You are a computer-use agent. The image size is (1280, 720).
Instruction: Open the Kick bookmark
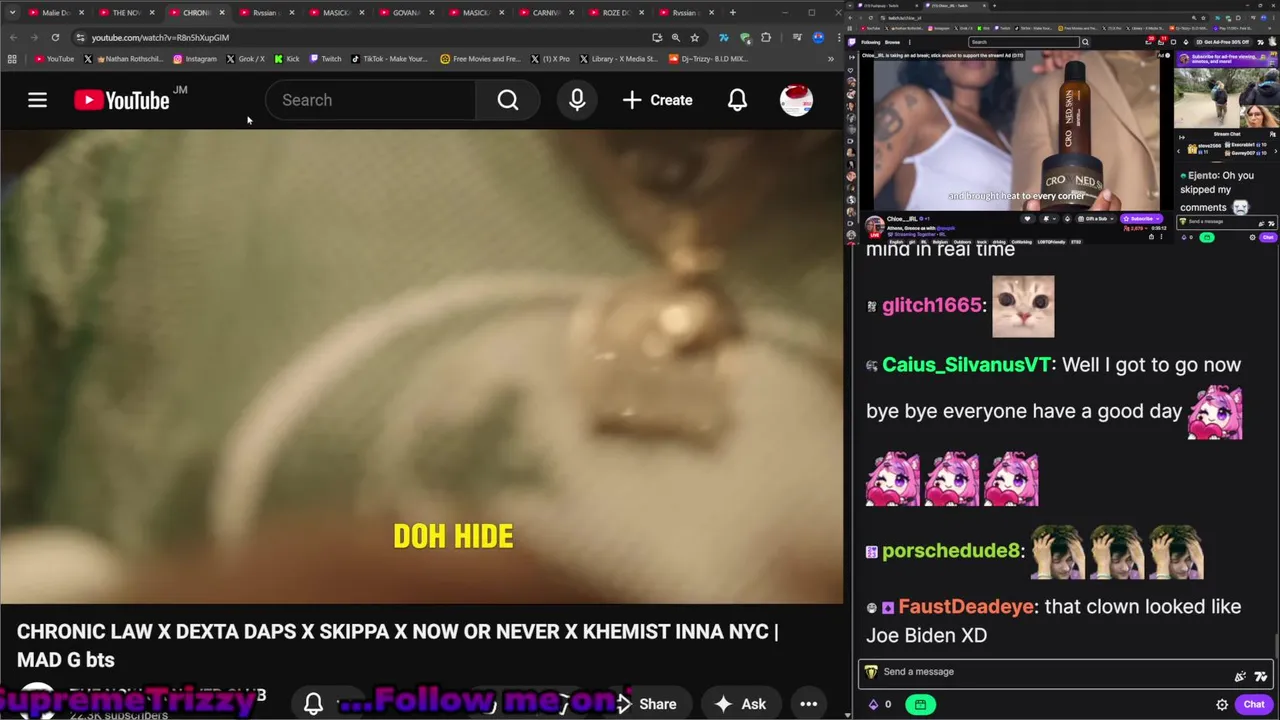click(286, 59)
